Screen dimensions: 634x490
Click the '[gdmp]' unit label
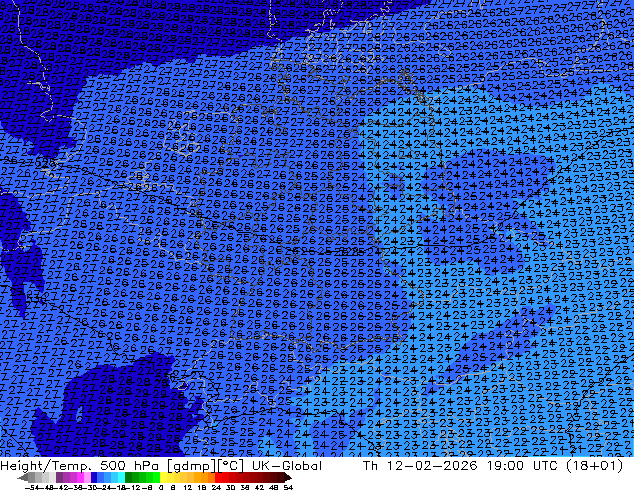[190, 466]
